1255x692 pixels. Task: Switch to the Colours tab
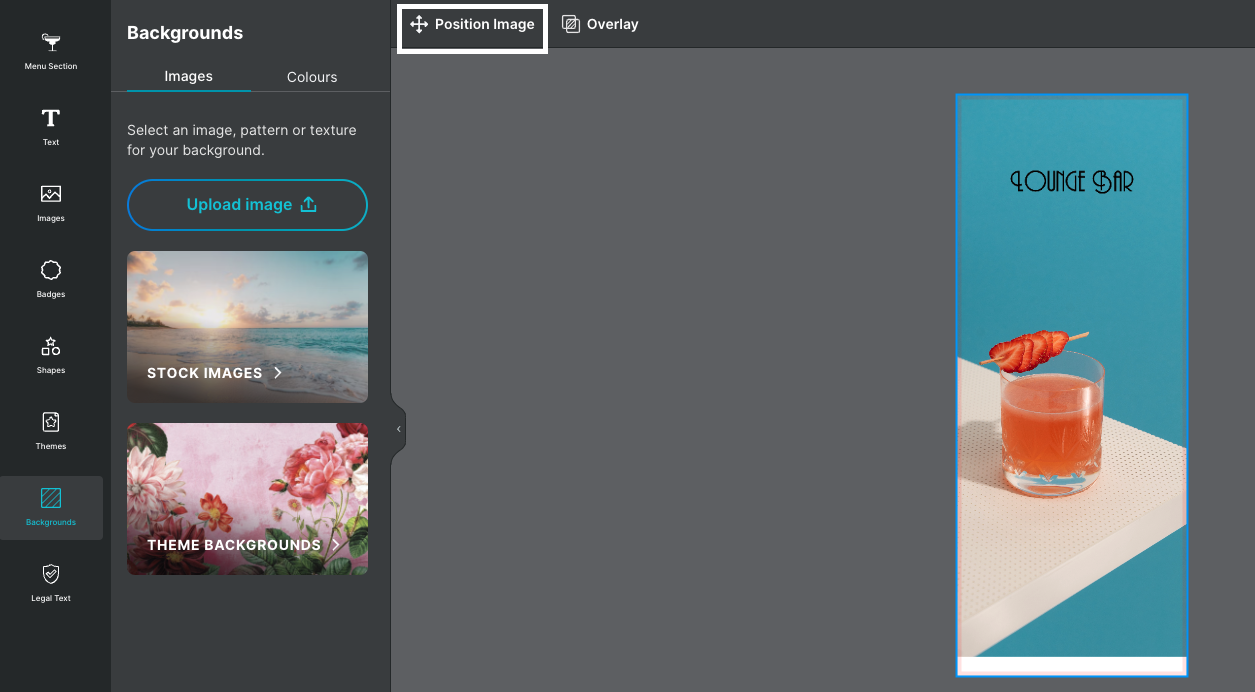tap(312, 77)
